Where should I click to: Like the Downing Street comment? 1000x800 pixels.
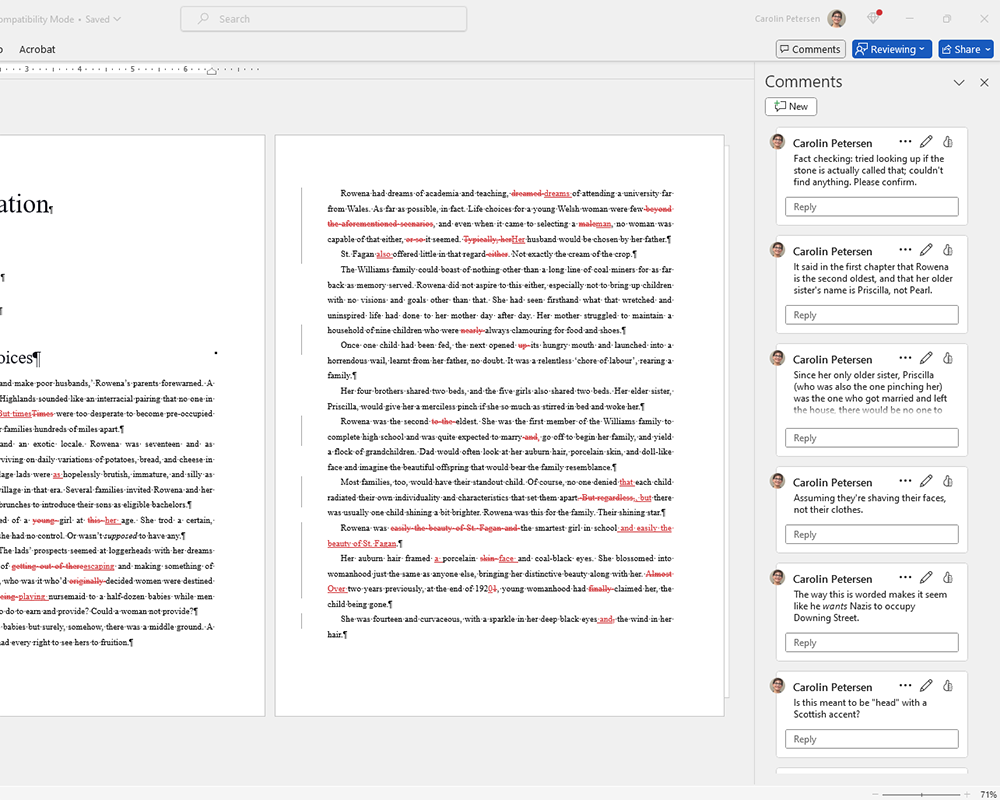pyautogui.click(x=948, y=578)
